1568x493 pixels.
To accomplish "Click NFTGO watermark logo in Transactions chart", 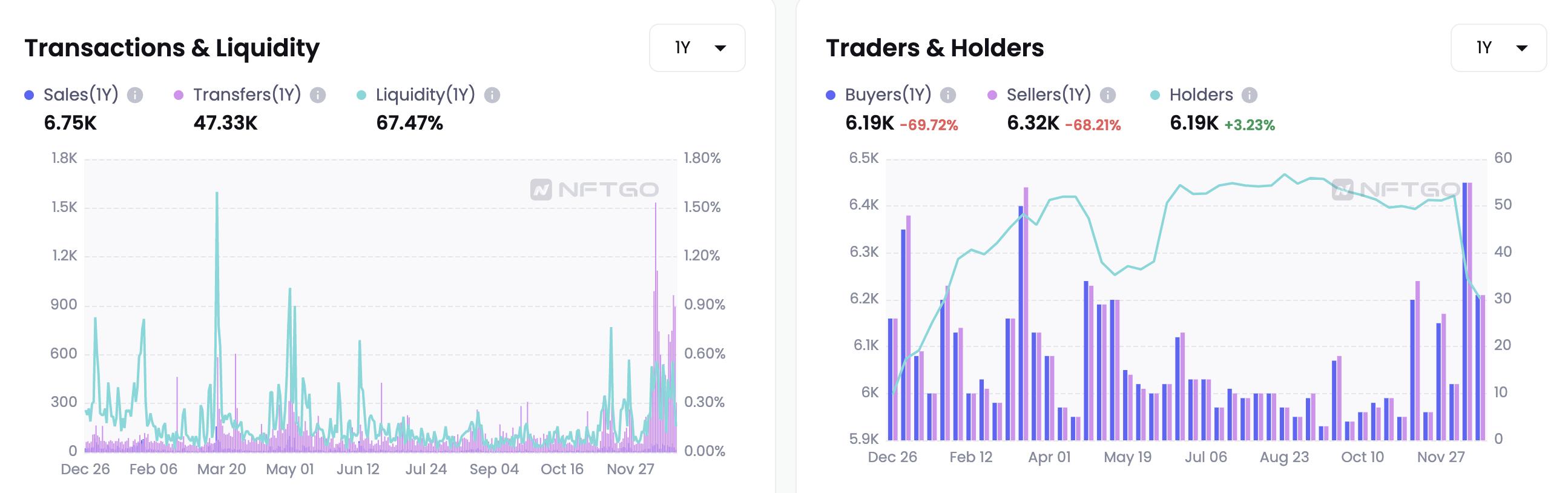I will (594, 190).
